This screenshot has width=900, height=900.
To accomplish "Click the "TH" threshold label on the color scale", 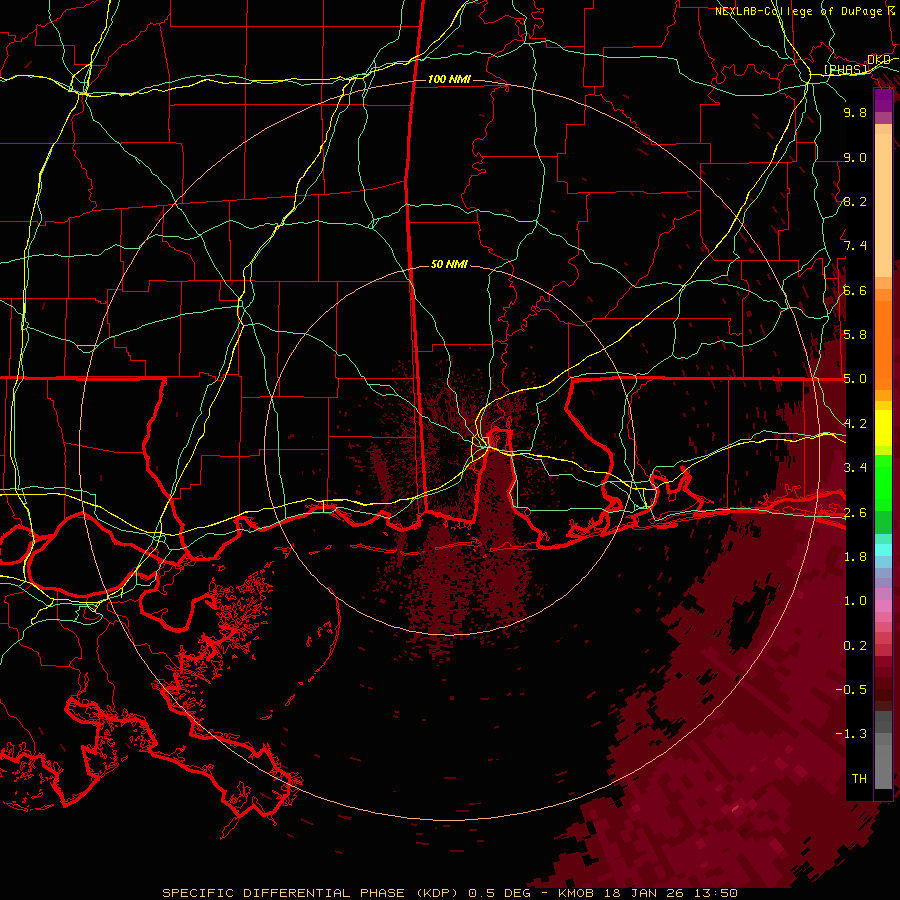I will tap(859, 779).
